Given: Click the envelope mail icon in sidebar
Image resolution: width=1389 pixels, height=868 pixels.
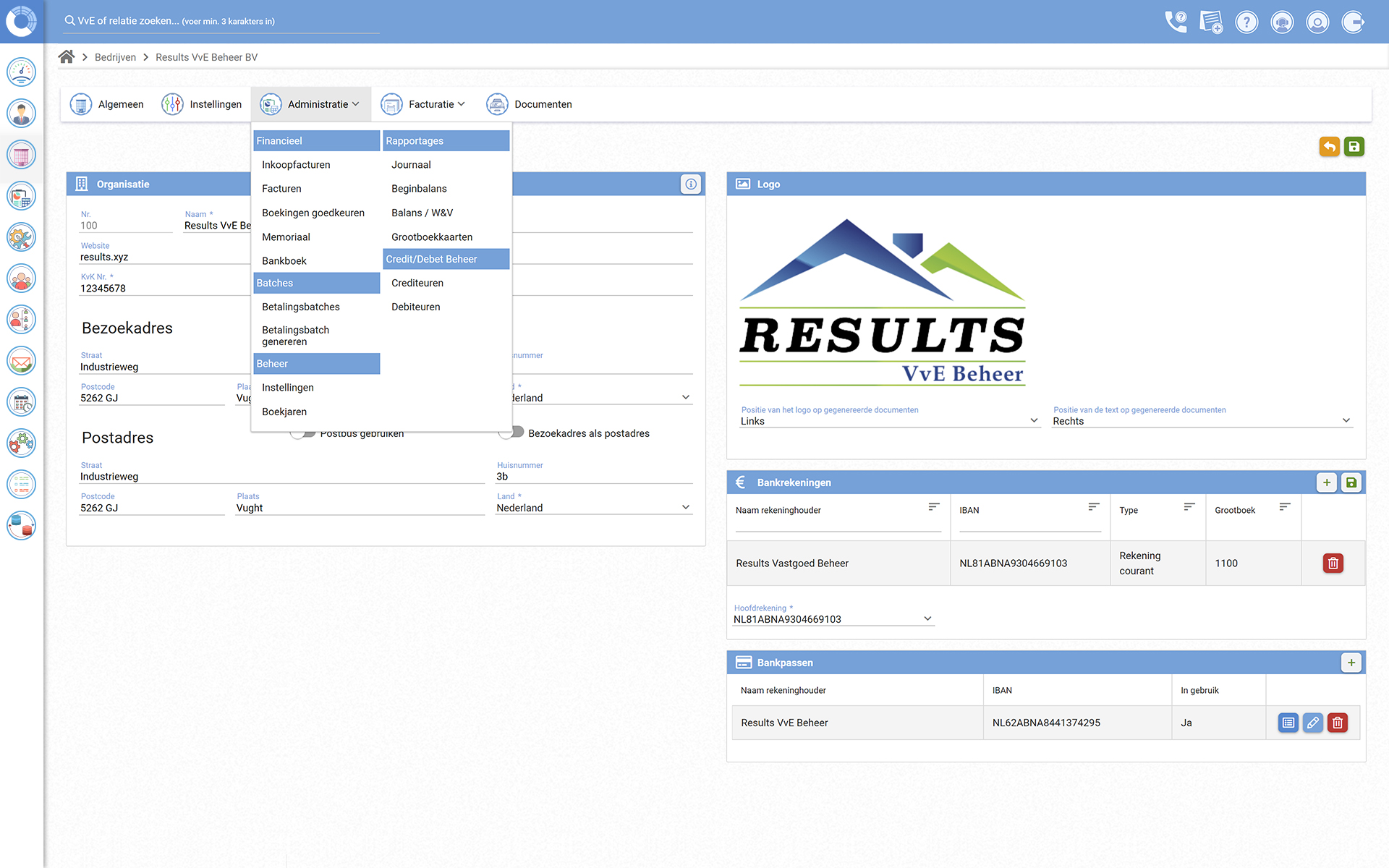Looking at the screenshot, I should (21, 360).
